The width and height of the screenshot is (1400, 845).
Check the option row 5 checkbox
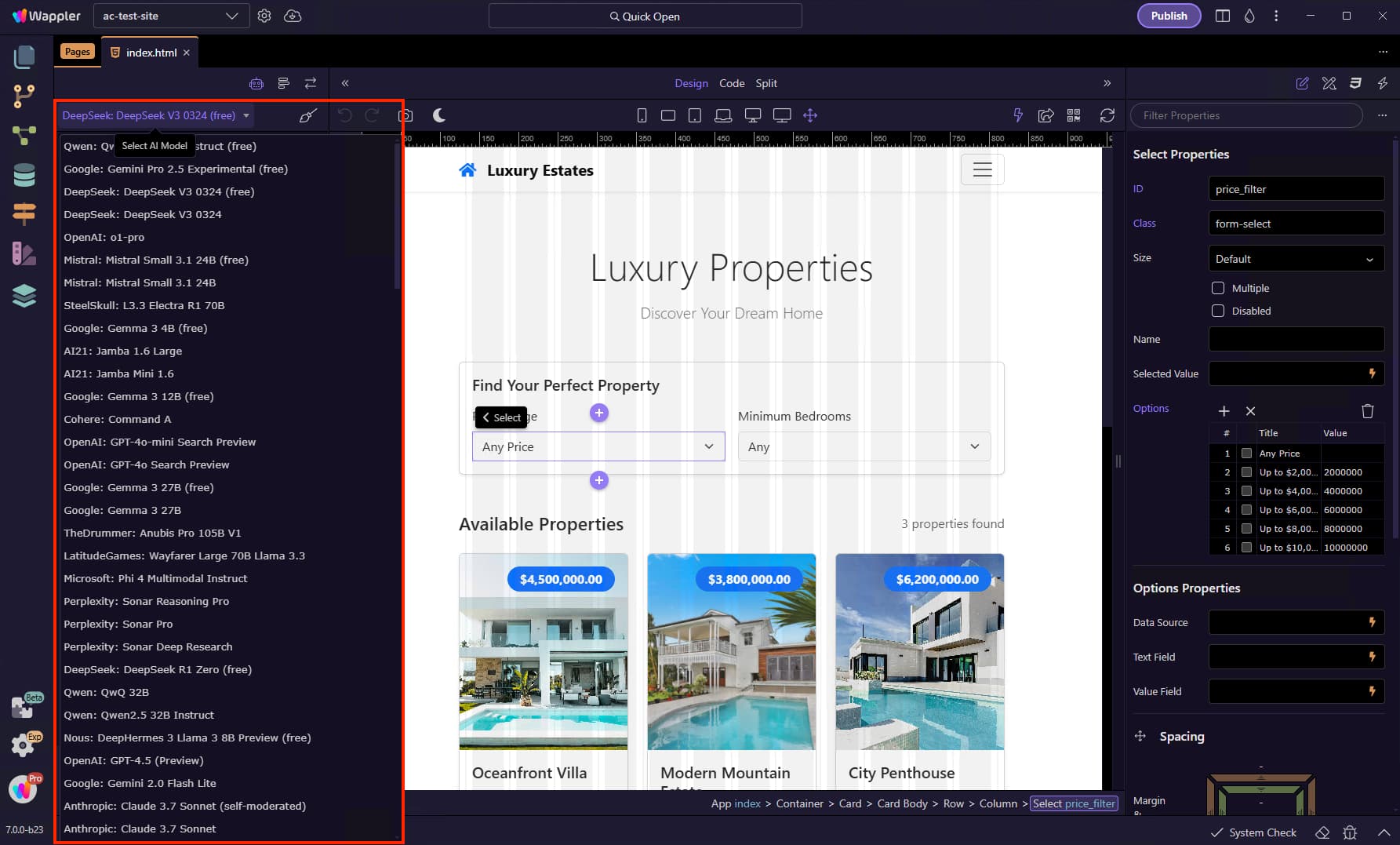[x=1246, y=529]
